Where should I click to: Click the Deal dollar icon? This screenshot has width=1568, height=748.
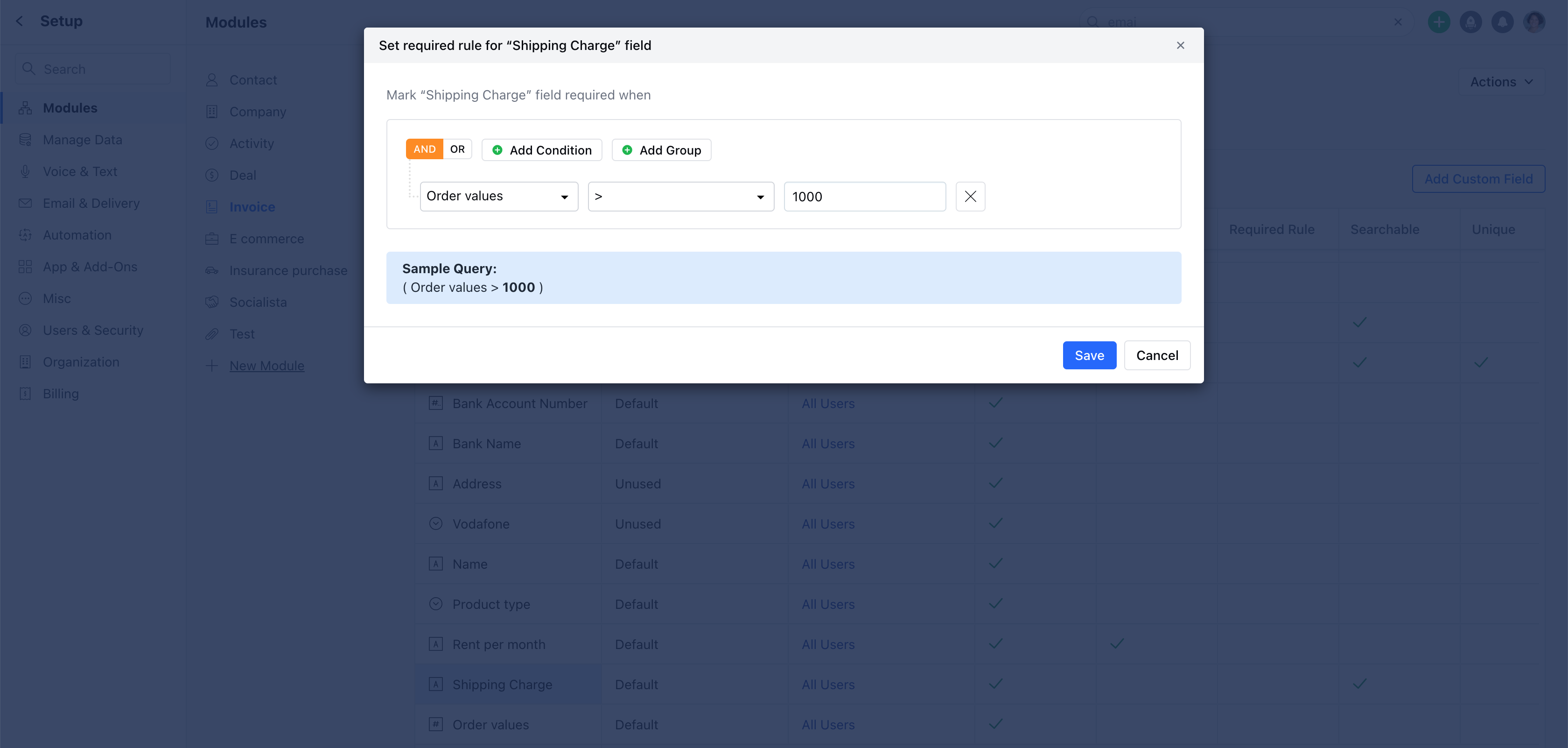pyautogui.click(x=212, y=176)
